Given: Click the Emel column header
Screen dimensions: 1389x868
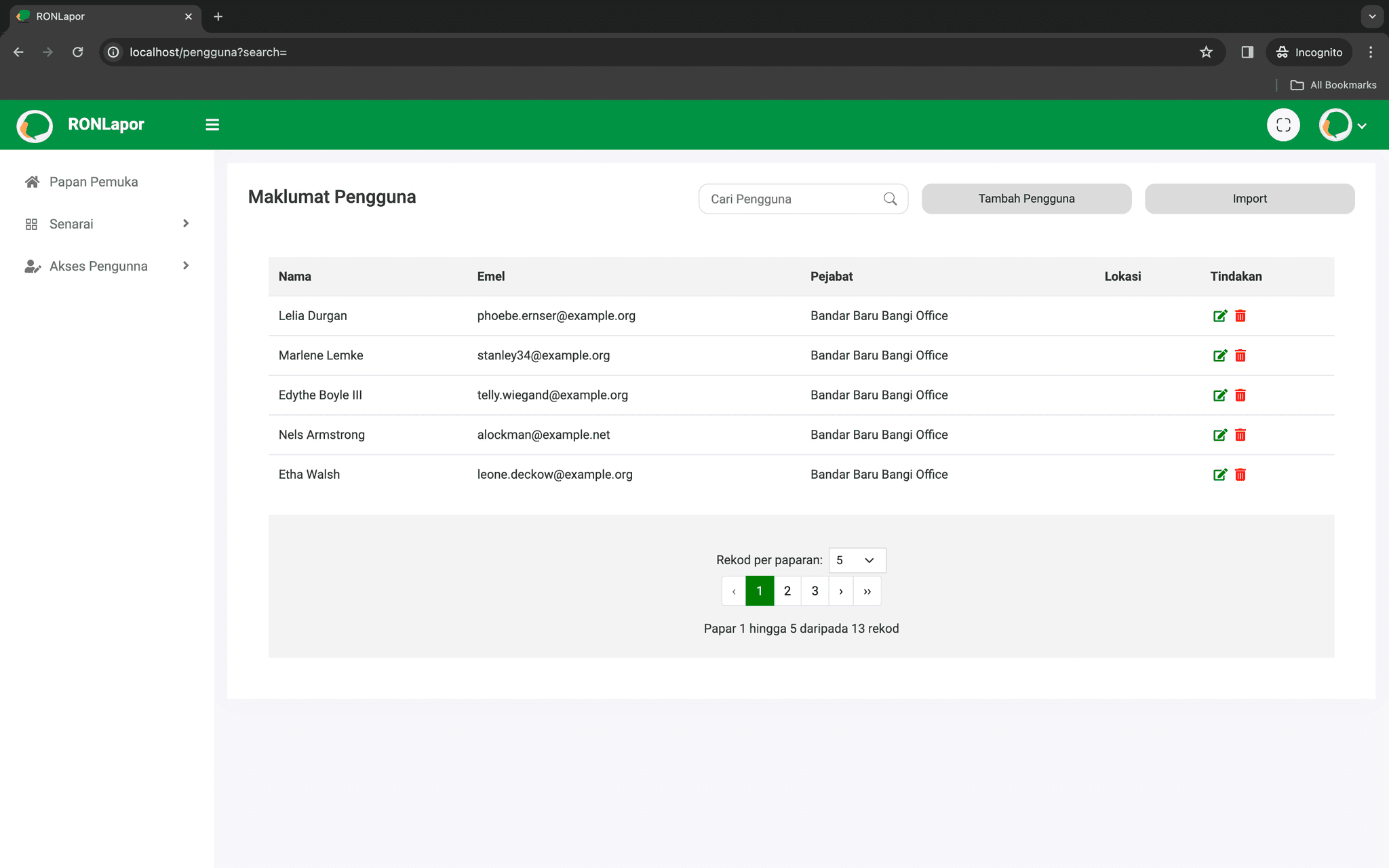Looking at the screenshot, I should coord(491,277).
